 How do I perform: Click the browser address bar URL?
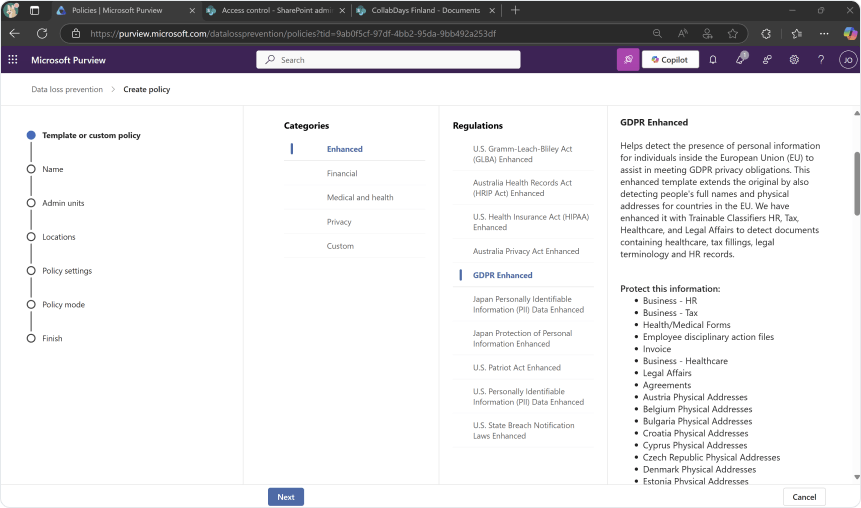click(293, 34)
